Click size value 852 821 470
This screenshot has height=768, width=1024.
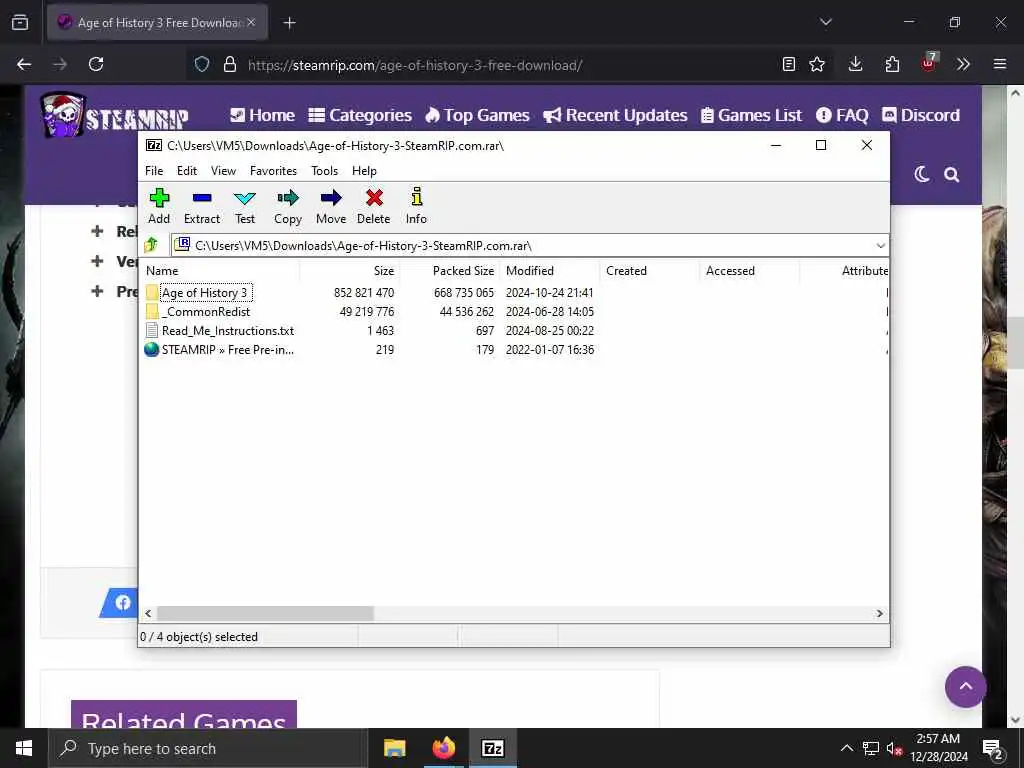click(364, 293)
